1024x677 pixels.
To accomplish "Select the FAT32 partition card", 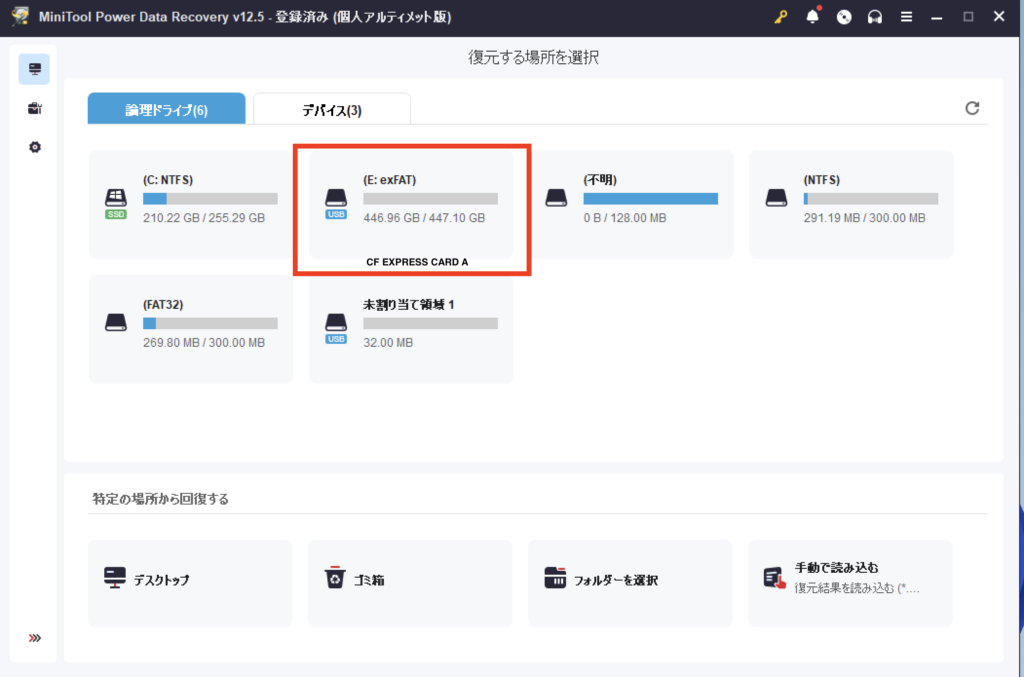I will 191,329.
